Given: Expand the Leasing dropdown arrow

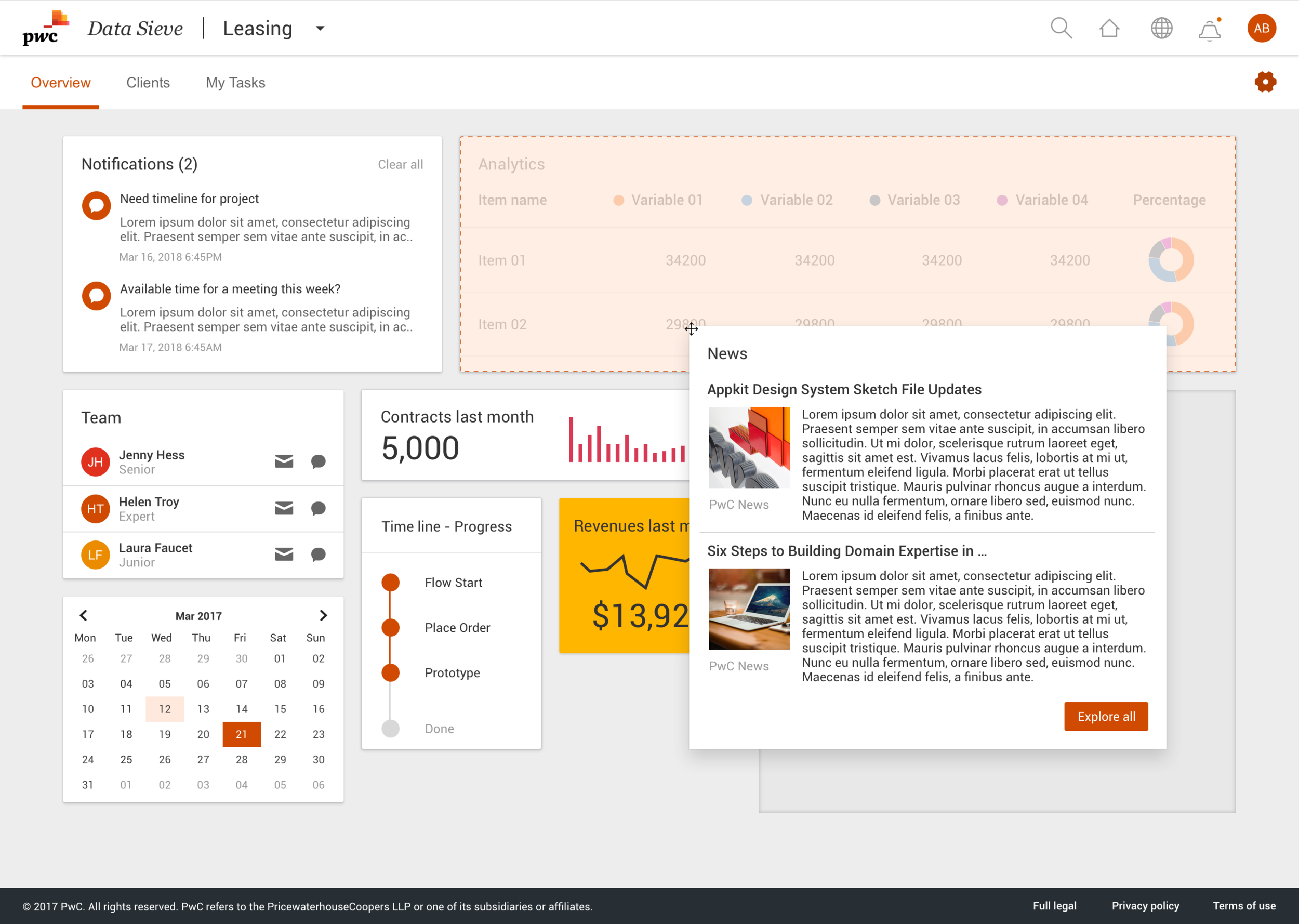Looking at the screenshot, I should coord(320,28).
